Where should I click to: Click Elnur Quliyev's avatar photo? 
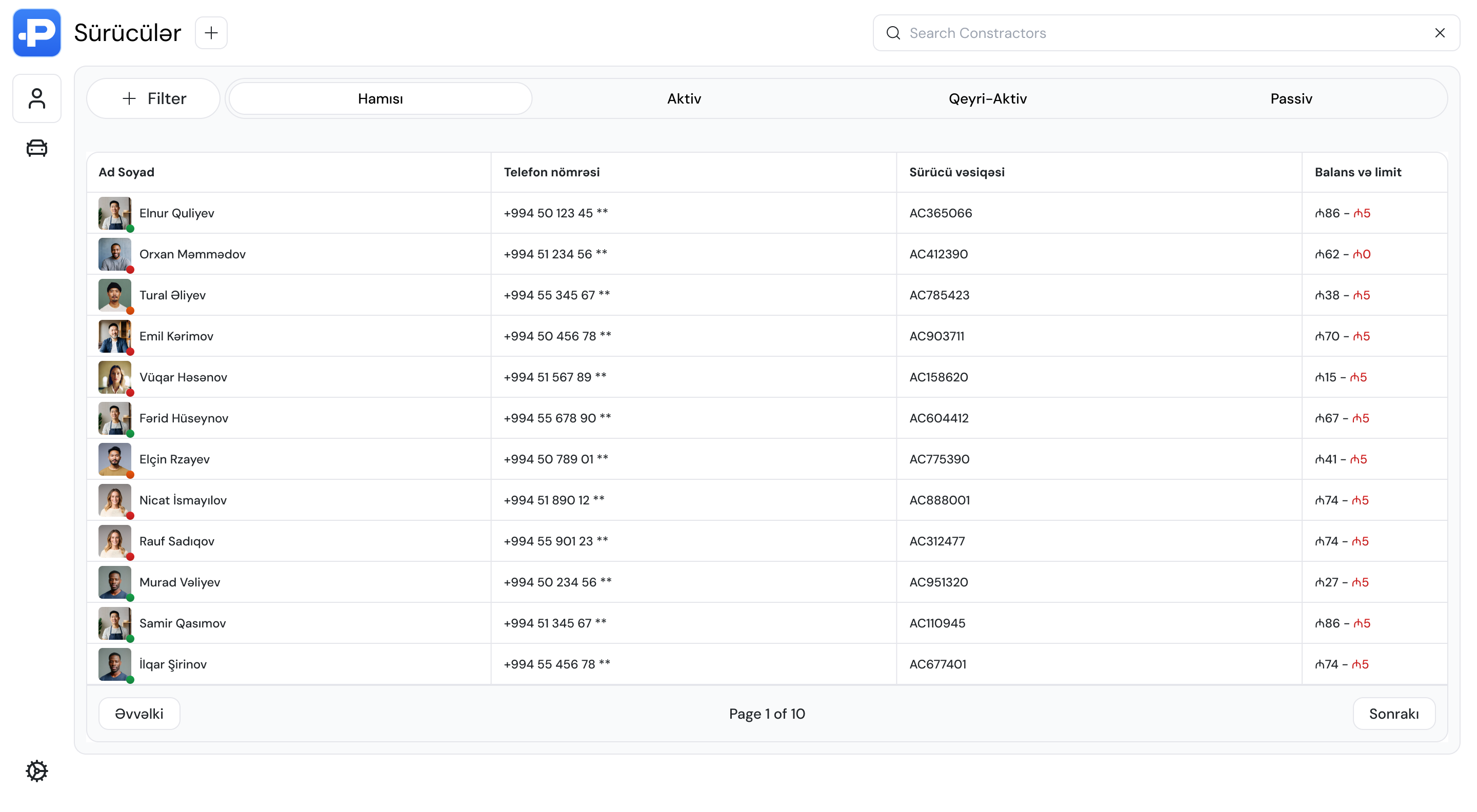tap(115, 213)
